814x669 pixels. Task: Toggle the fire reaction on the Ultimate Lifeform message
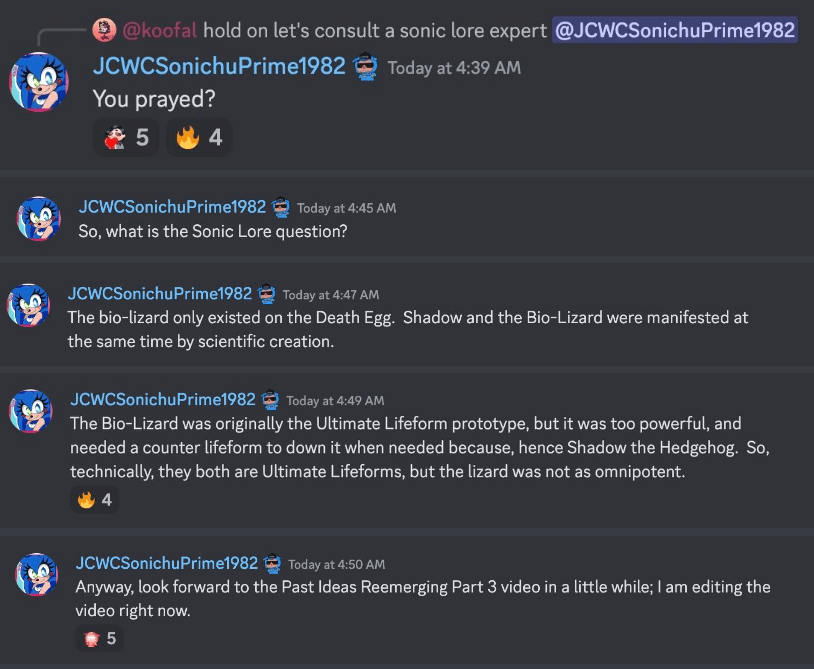94,499
